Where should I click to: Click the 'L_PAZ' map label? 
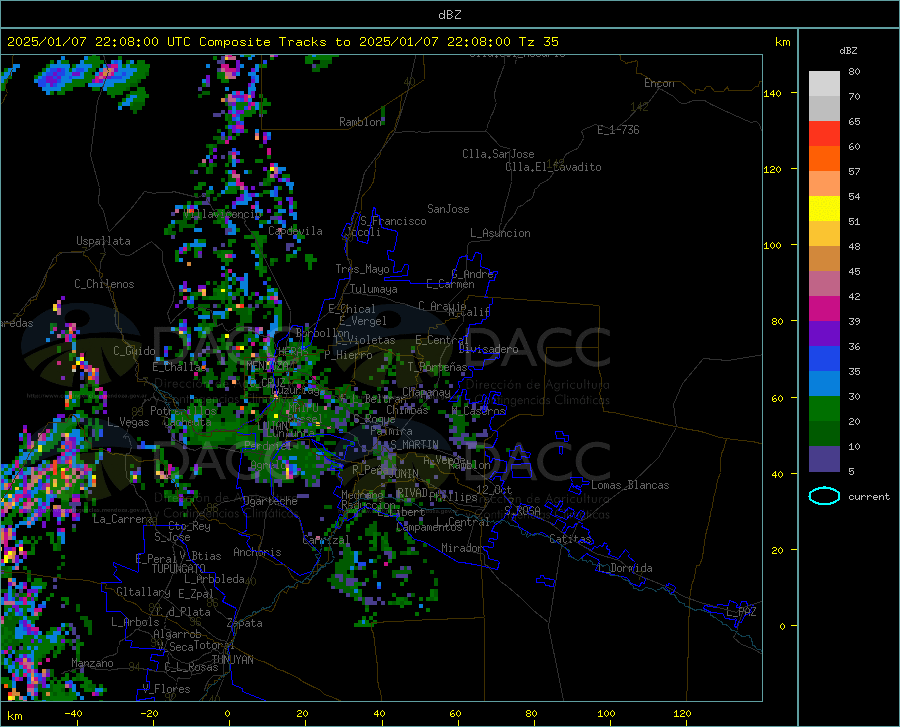[741, 612]
